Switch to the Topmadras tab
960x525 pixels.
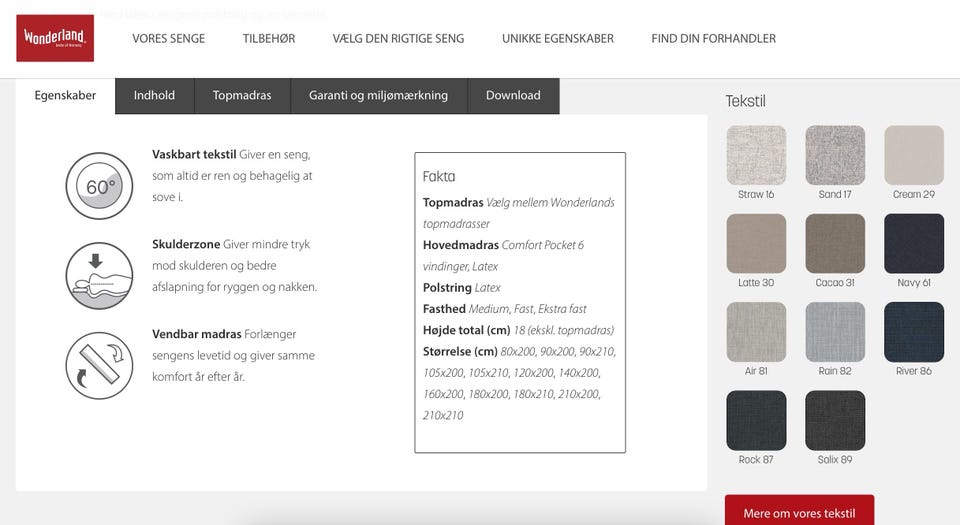tap(242, 95)
